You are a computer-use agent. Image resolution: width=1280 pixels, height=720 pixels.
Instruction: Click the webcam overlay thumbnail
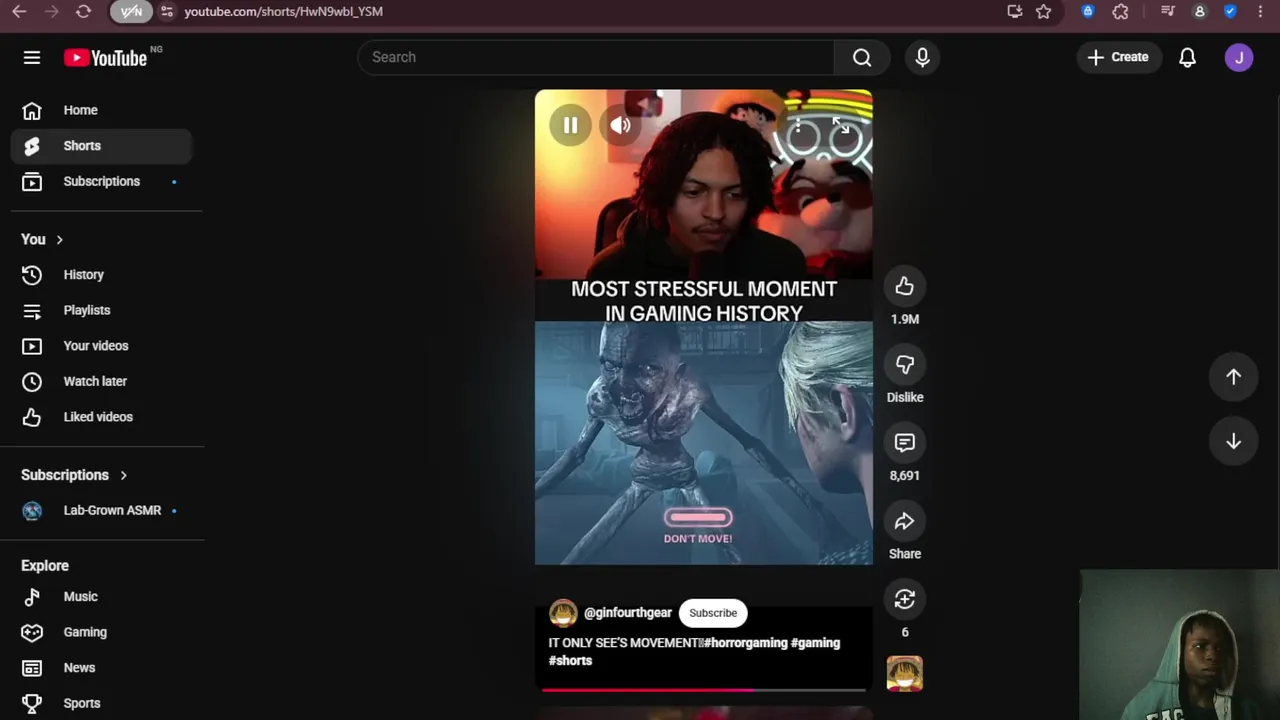coord(1180,645)
